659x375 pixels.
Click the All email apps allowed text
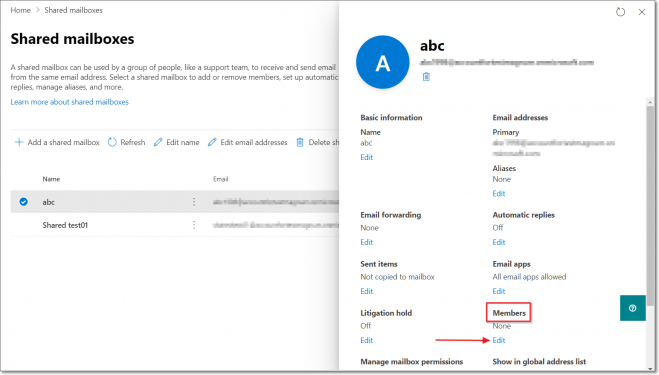529,277
